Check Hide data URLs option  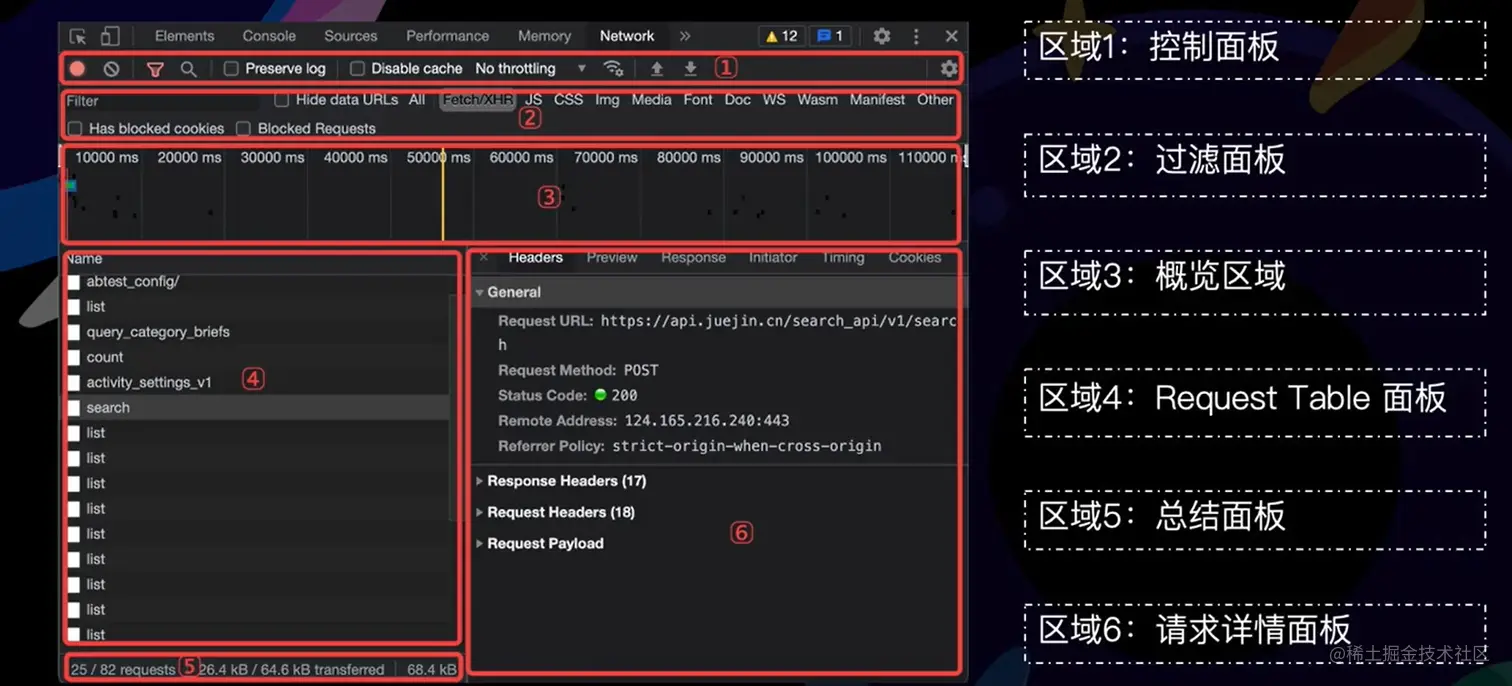pyautogui.click(x=282, y=100)
